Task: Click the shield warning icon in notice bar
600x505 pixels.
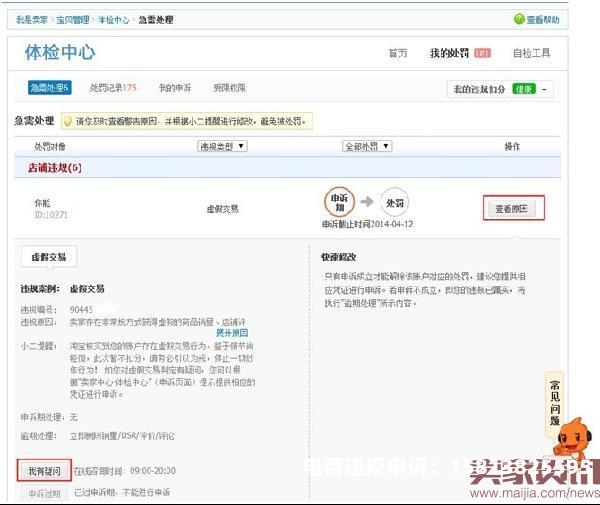Action: (x=68, y=121)
